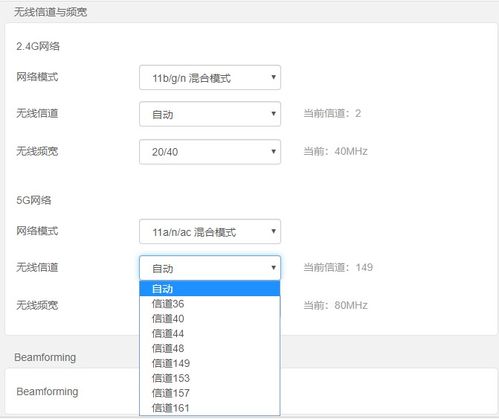Click the arrow on the 20/40 bandwidth selector
The image size is (499, 419).
pyautogui.click(x=273, y=152)
